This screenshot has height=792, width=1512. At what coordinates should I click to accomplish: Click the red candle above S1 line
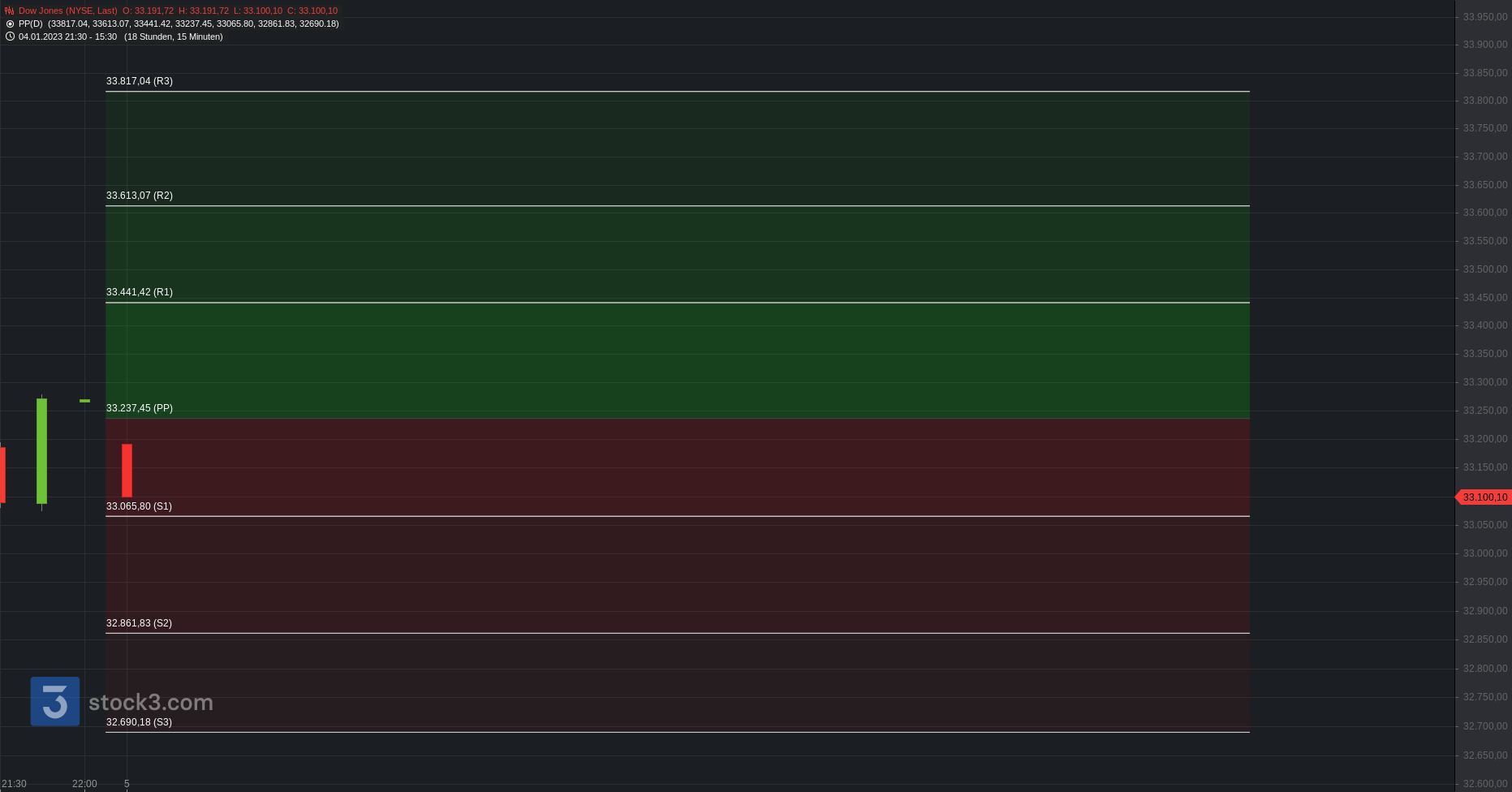(x=127, y=470)
